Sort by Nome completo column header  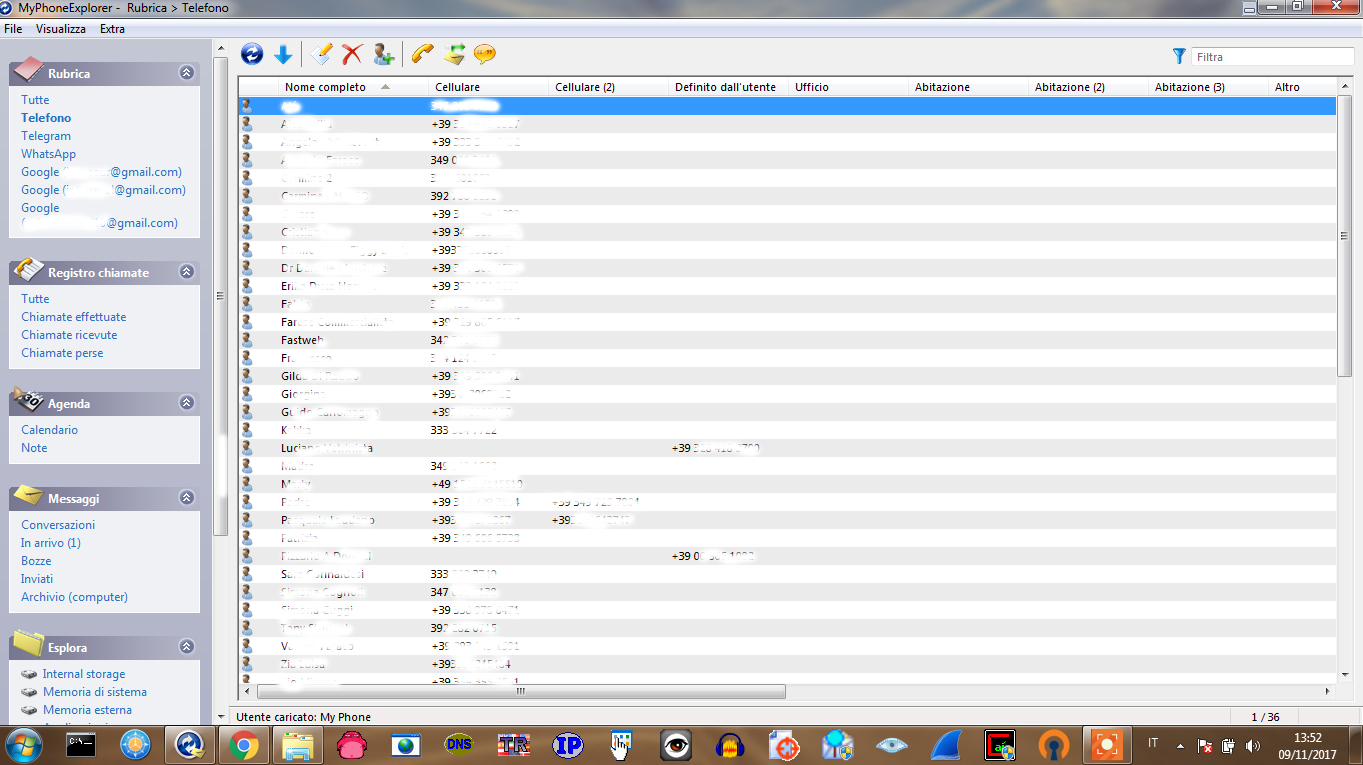pyautogui.click(x=354, y=87)
